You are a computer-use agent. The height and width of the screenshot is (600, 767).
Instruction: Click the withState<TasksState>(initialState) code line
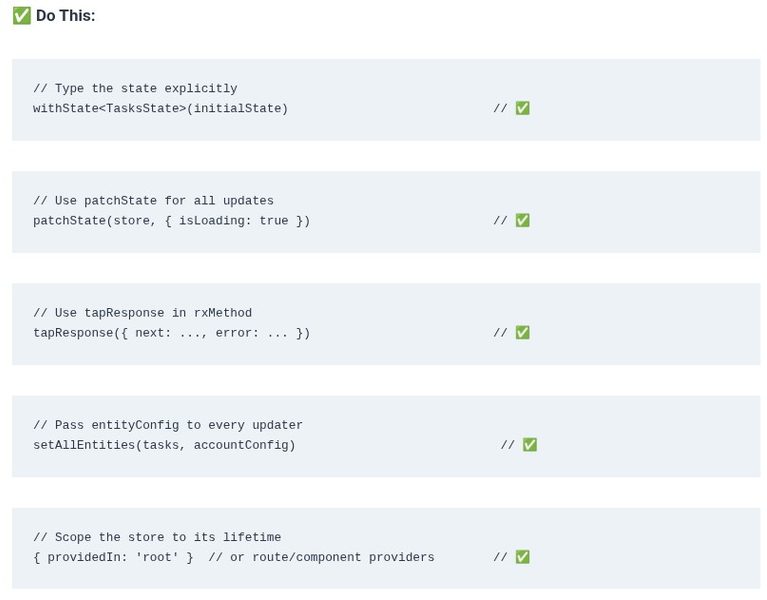coord(160,109)
